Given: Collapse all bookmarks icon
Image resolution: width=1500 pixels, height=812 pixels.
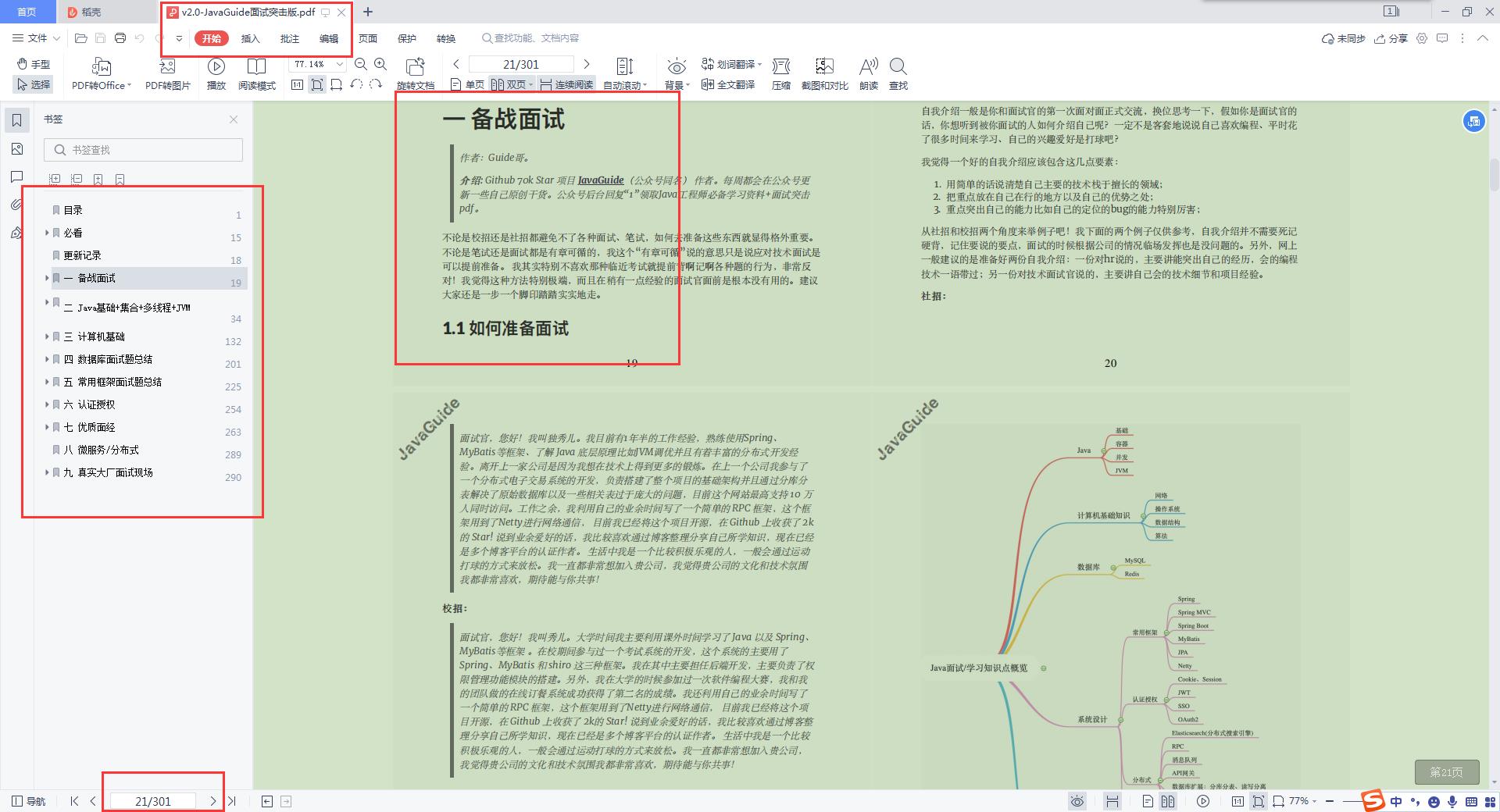Looking at the screenshot, I should [x=77, y=180].
